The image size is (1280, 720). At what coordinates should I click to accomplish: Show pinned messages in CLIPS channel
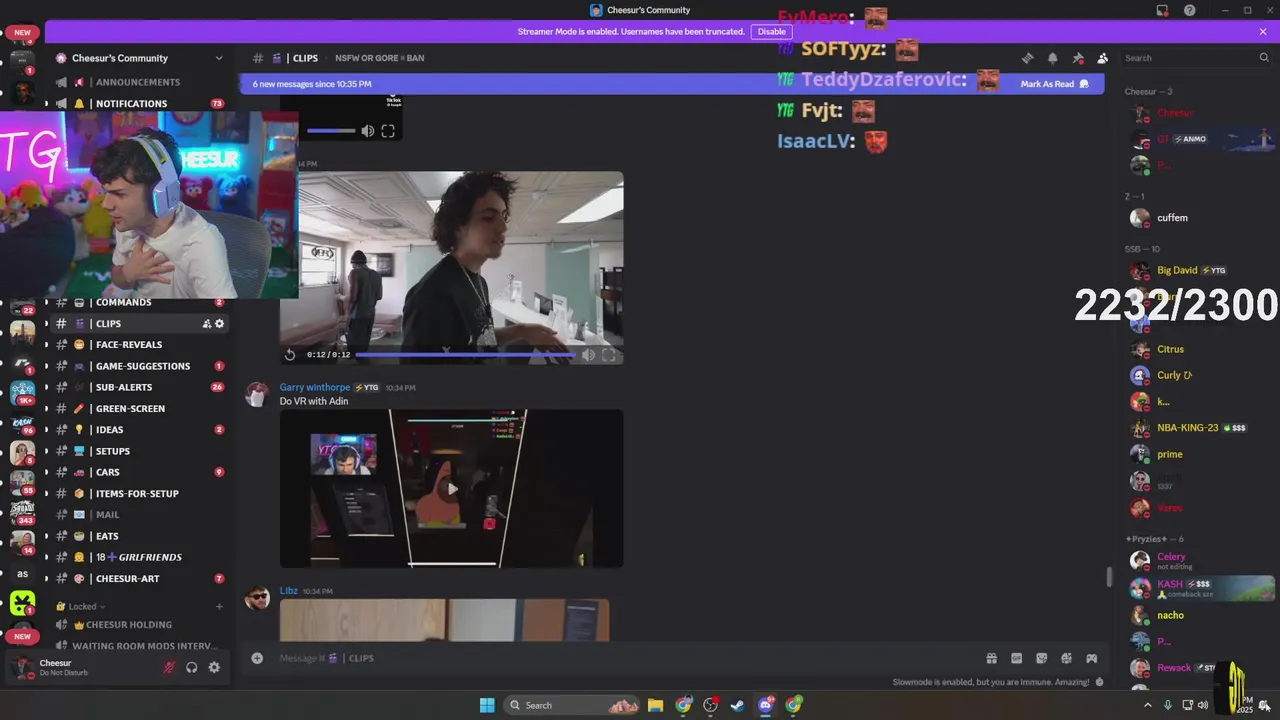coord(1077,58)
